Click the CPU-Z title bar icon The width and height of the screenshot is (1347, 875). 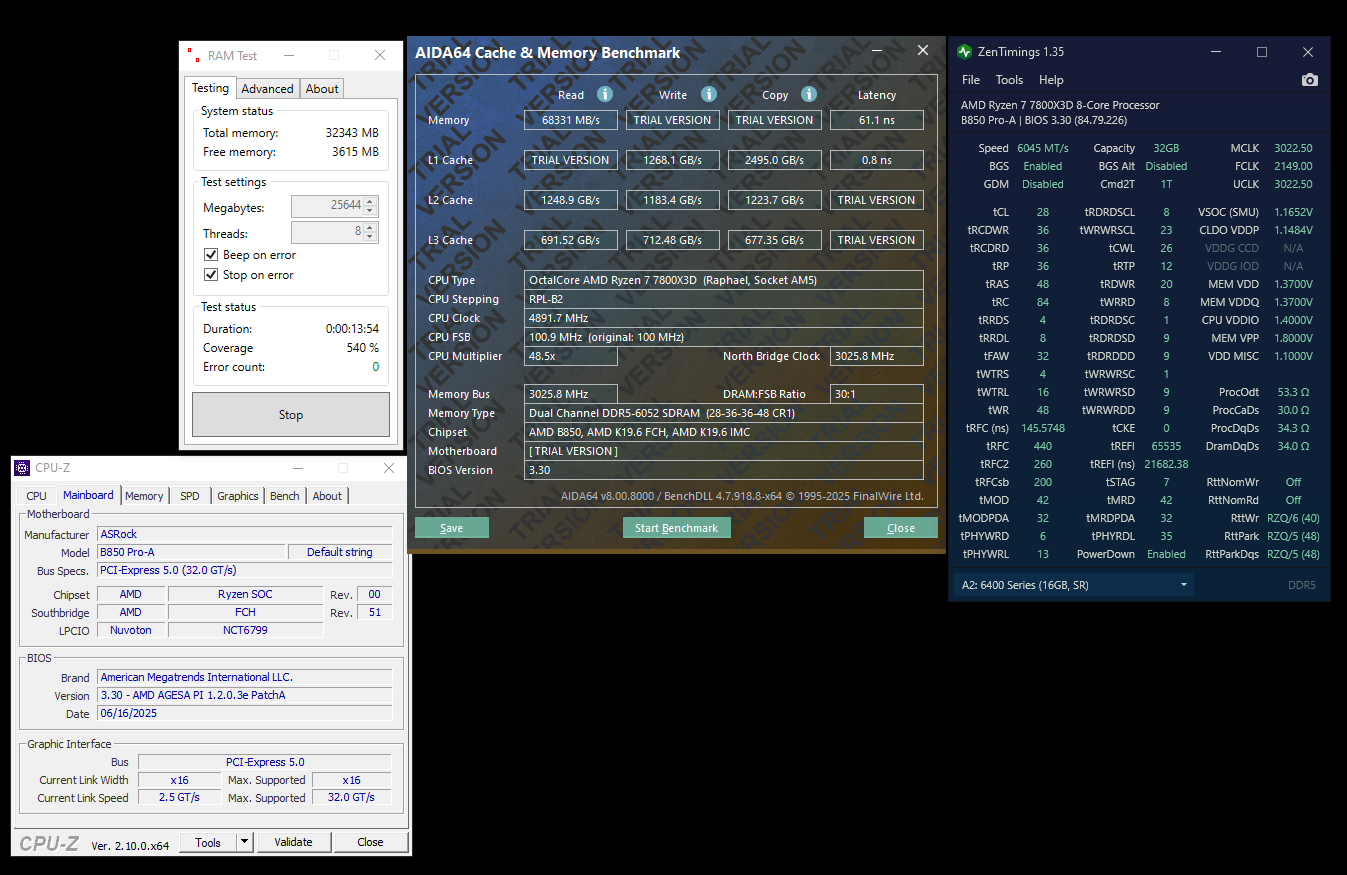[23, 467]
